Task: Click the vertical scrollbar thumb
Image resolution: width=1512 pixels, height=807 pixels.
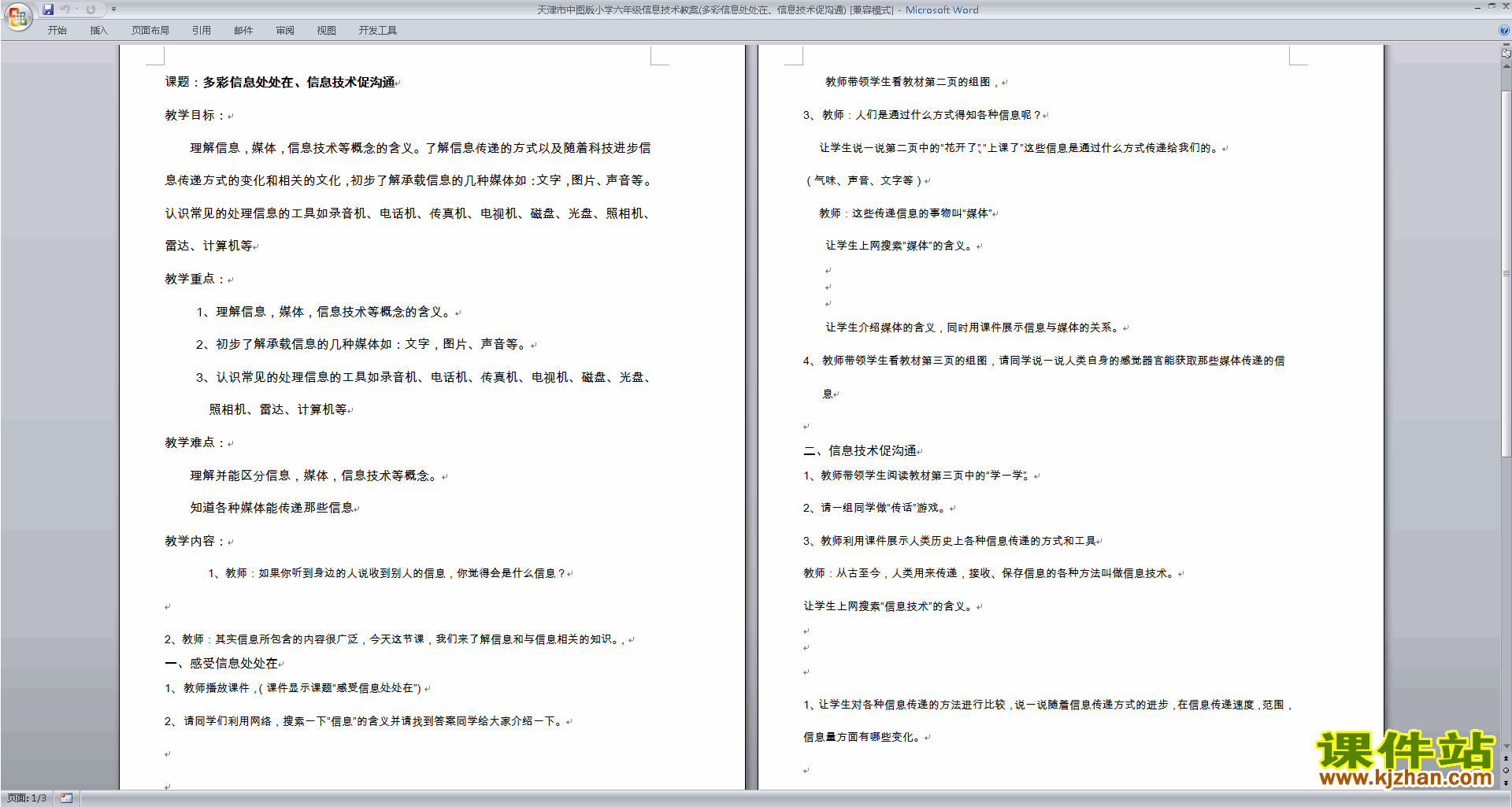Action: click(x=1506, y=274)
